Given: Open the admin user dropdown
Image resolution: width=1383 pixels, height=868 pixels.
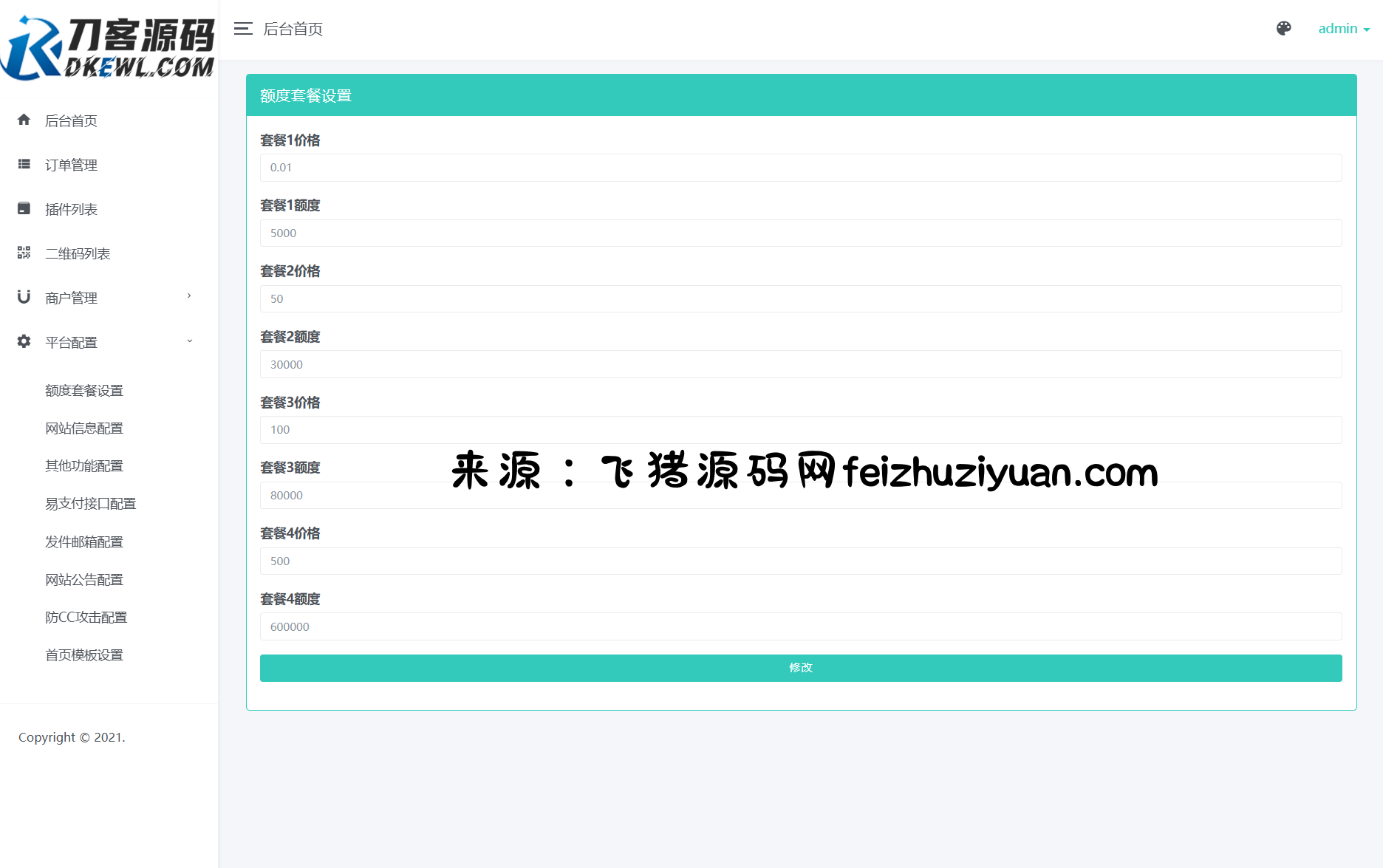Looking at the screenshot, I should click(1343, 29).
